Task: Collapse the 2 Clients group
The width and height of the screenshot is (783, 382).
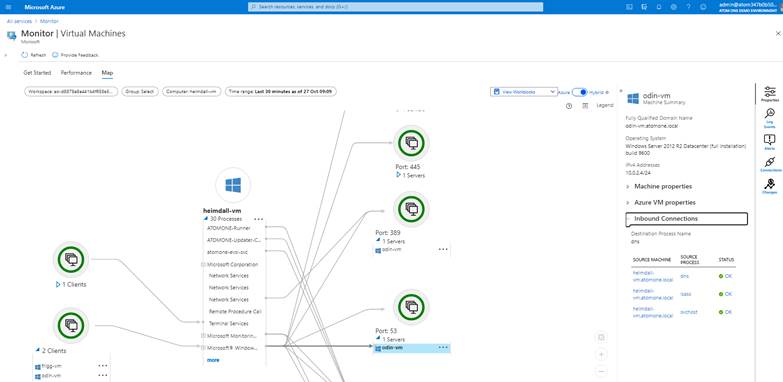Action: click(x=37, y=351)
